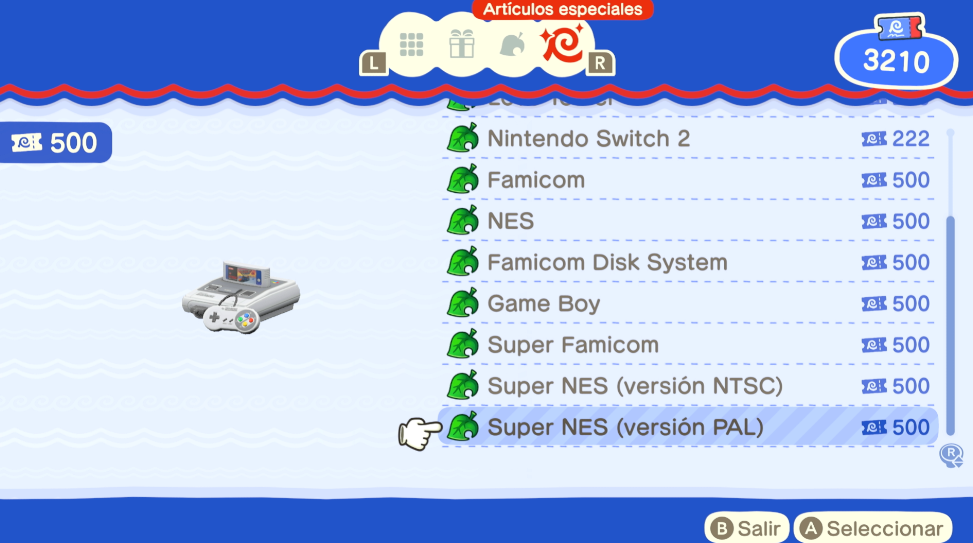Select the NES list entry
The image size is (973, 543).
(688, 221)
